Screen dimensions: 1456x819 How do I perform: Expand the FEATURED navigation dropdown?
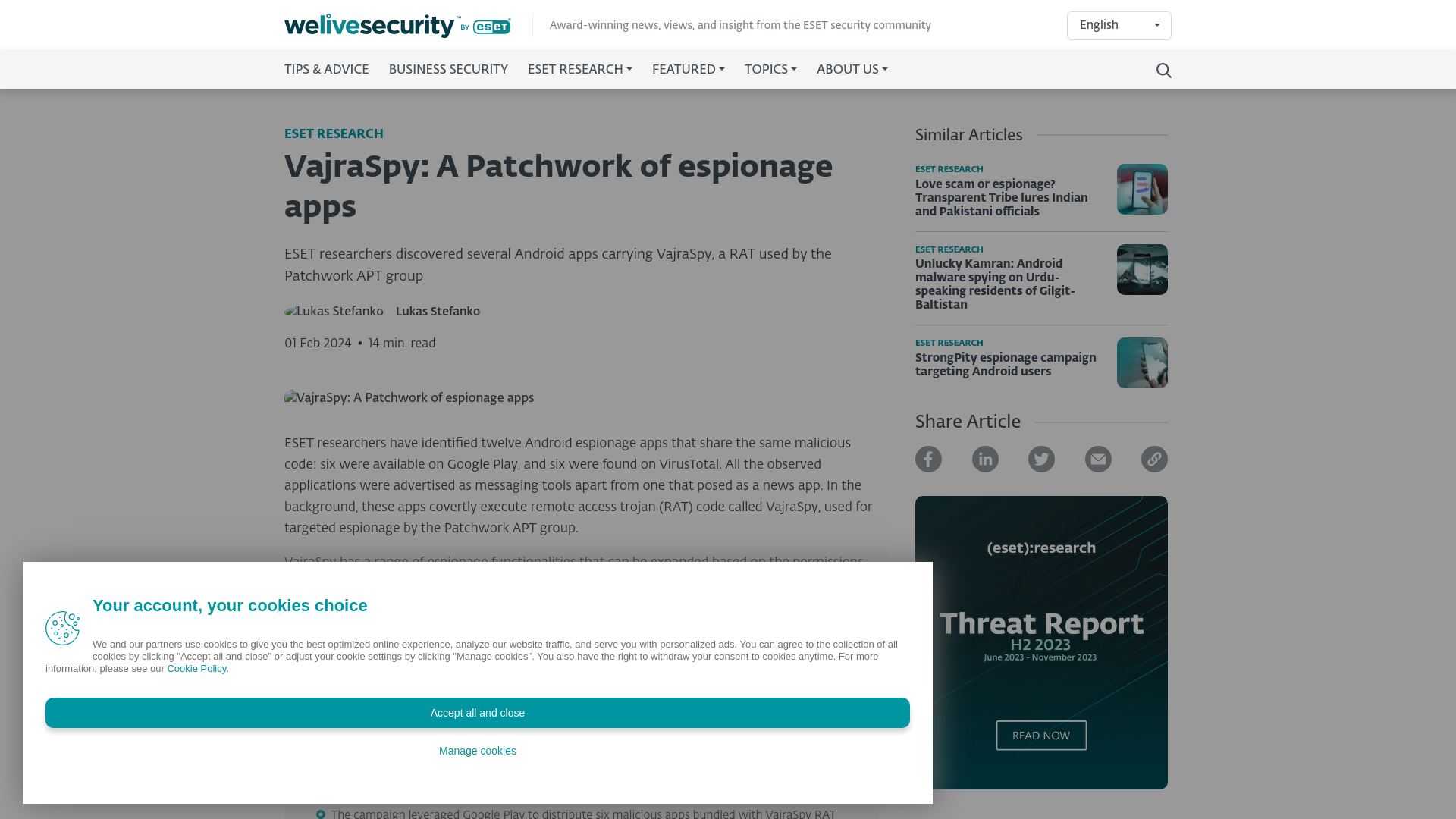click(x=688, y=70)
